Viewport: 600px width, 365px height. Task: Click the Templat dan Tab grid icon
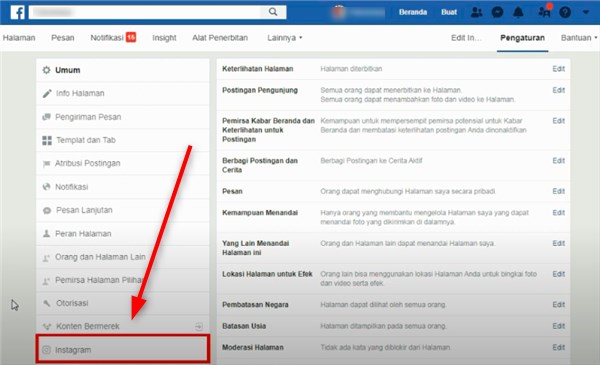click(x=47, y=140)
